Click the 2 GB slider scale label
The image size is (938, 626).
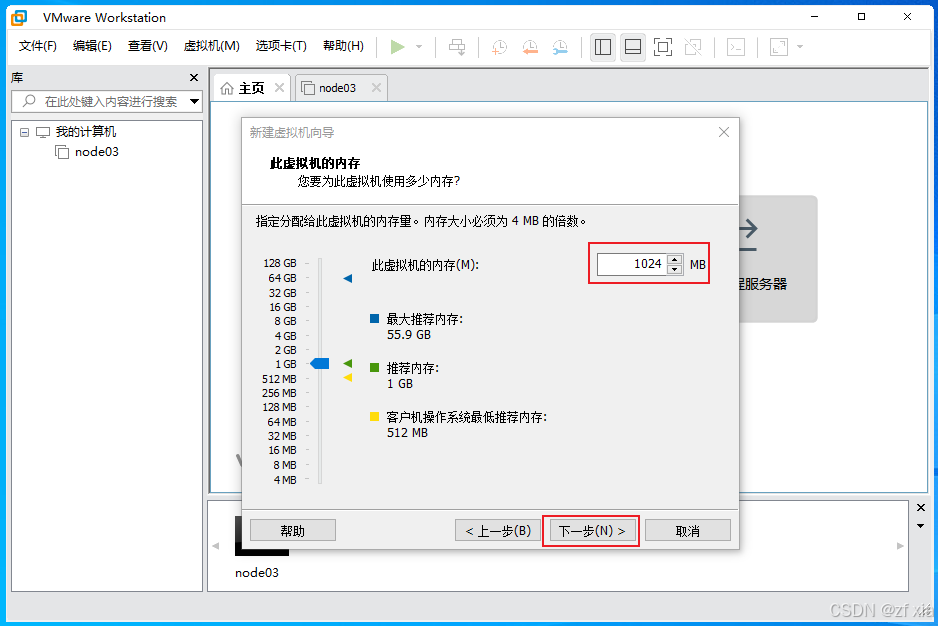coord(285,350)
